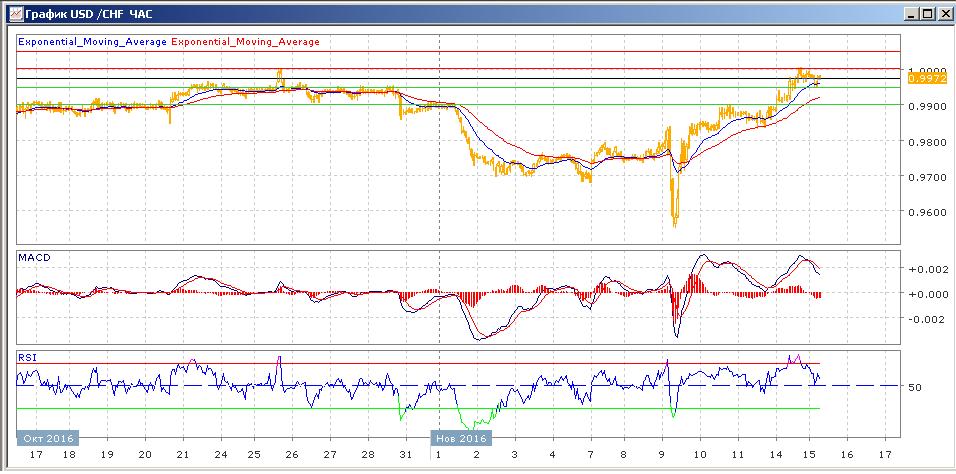
Task: Select date 10 on the time axis
Action: coord(701,455)
